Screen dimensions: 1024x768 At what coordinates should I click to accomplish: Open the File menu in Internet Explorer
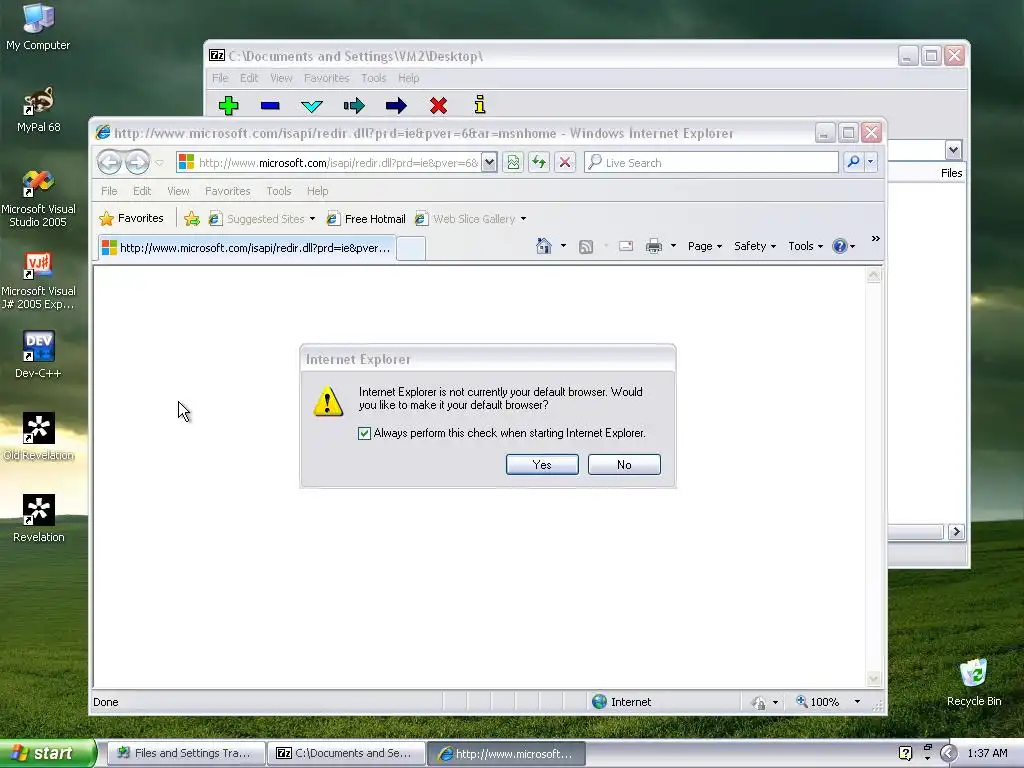pyautogui.click(x=109, y=191)
